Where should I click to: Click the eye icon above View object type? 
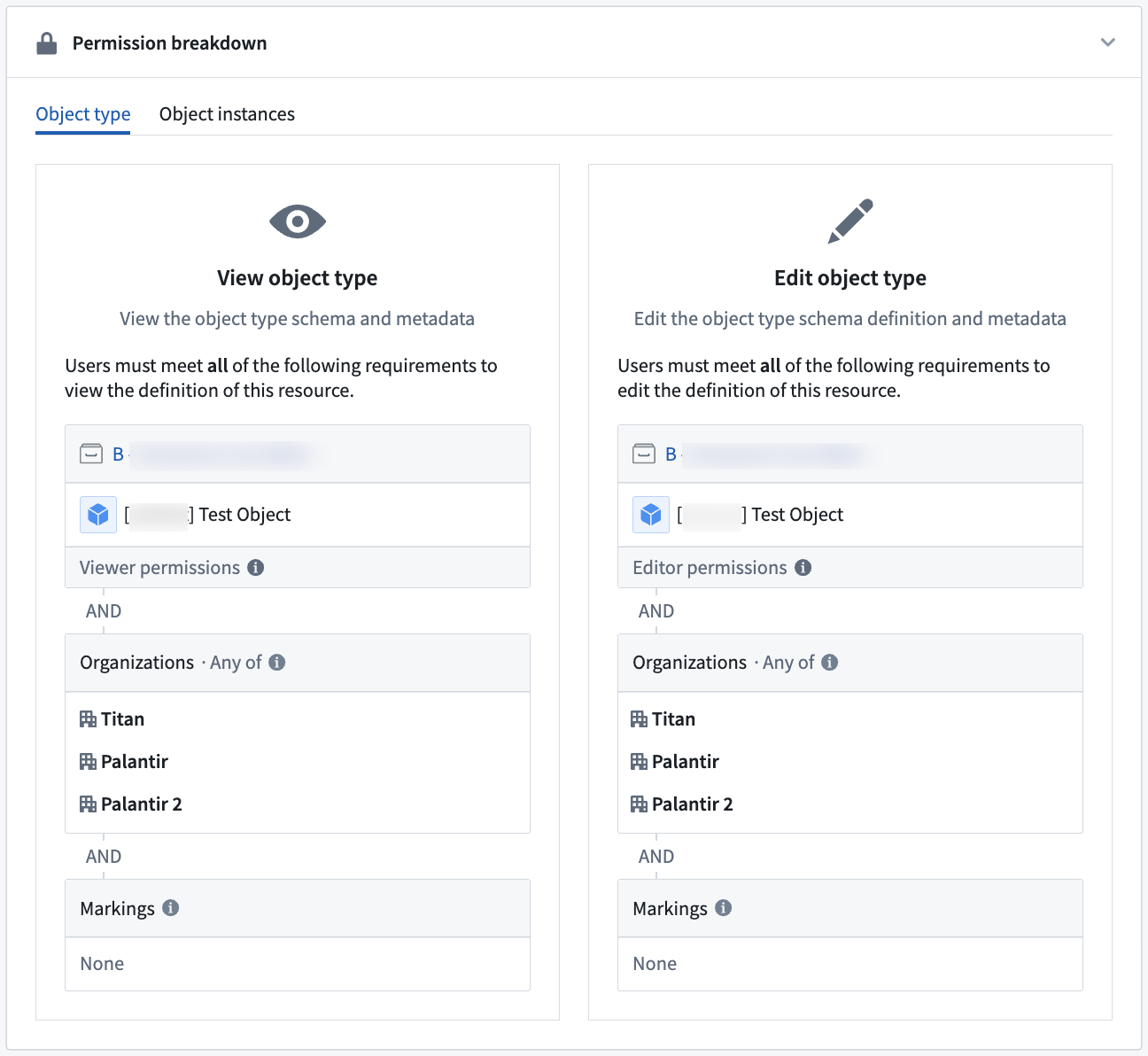coord(298,221)
